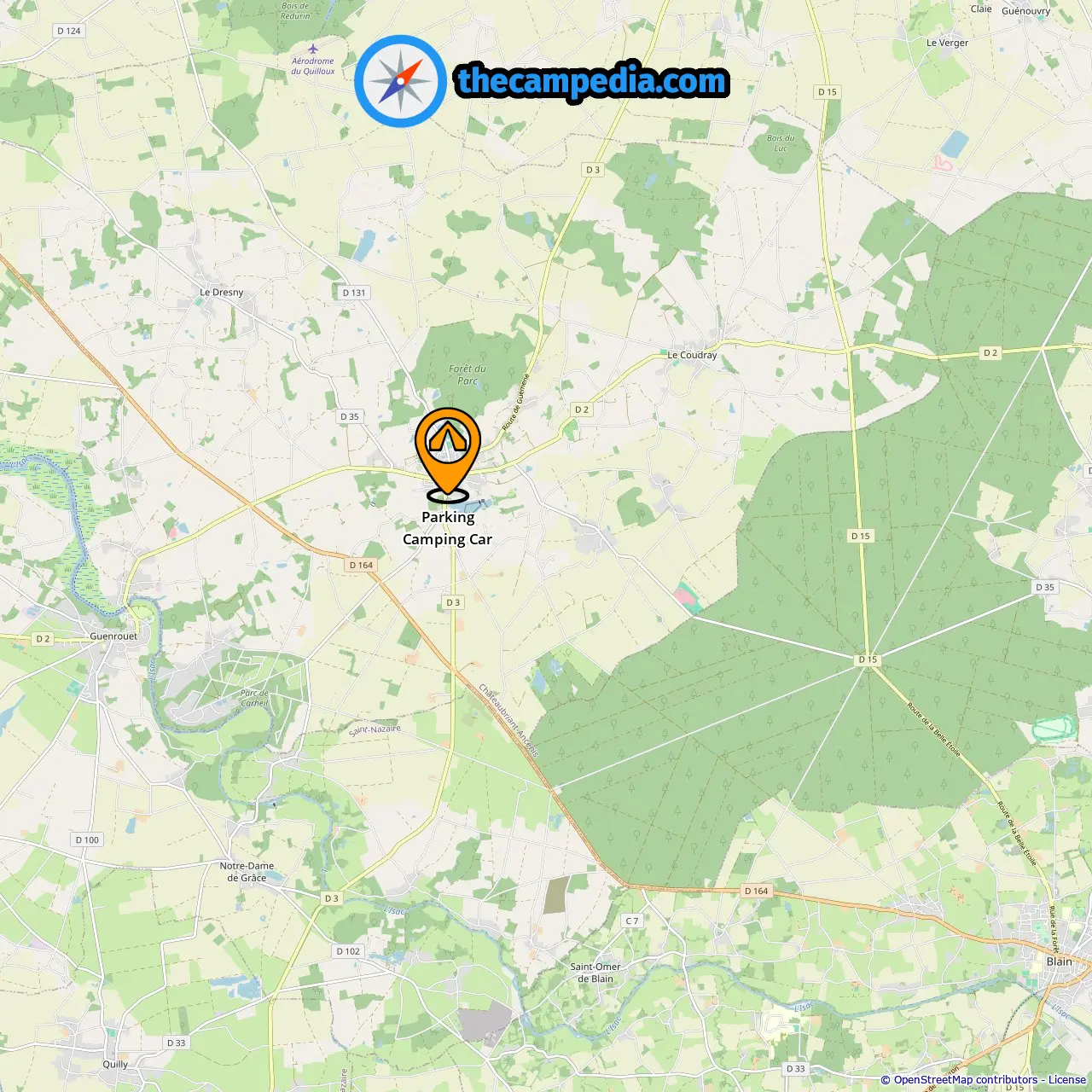This screenshot has width=1092, height=1092.
Task: Click the blue compass logo icon
Action: click(400, 81)
